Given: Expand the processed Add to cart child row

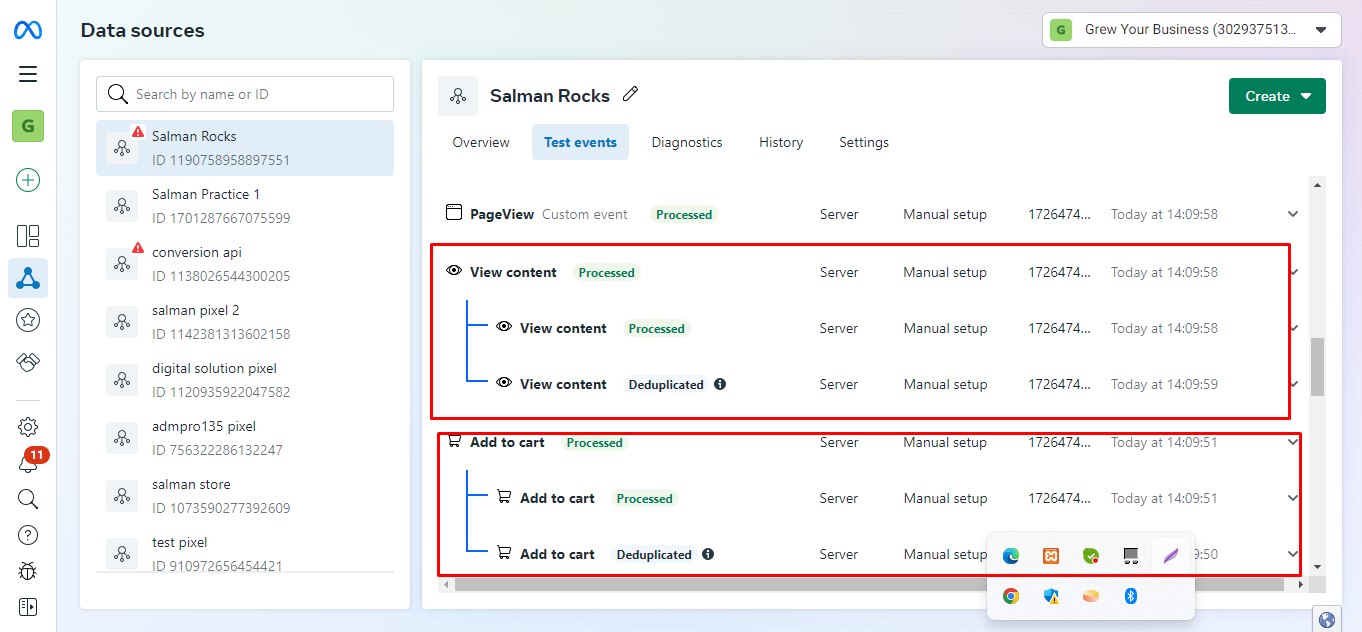Looking at the screenshot, I should [x=1293, y=498].
